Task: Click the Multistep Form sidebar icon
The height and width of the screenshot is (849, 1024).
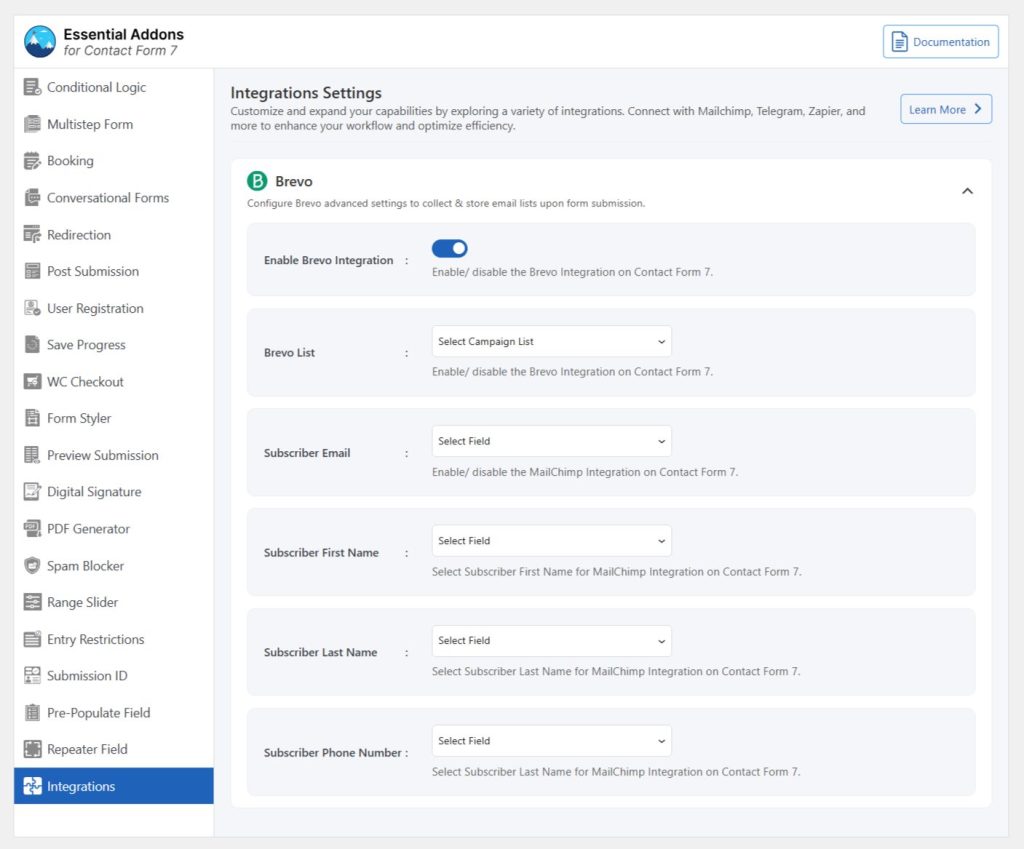Action: point(32,124)
